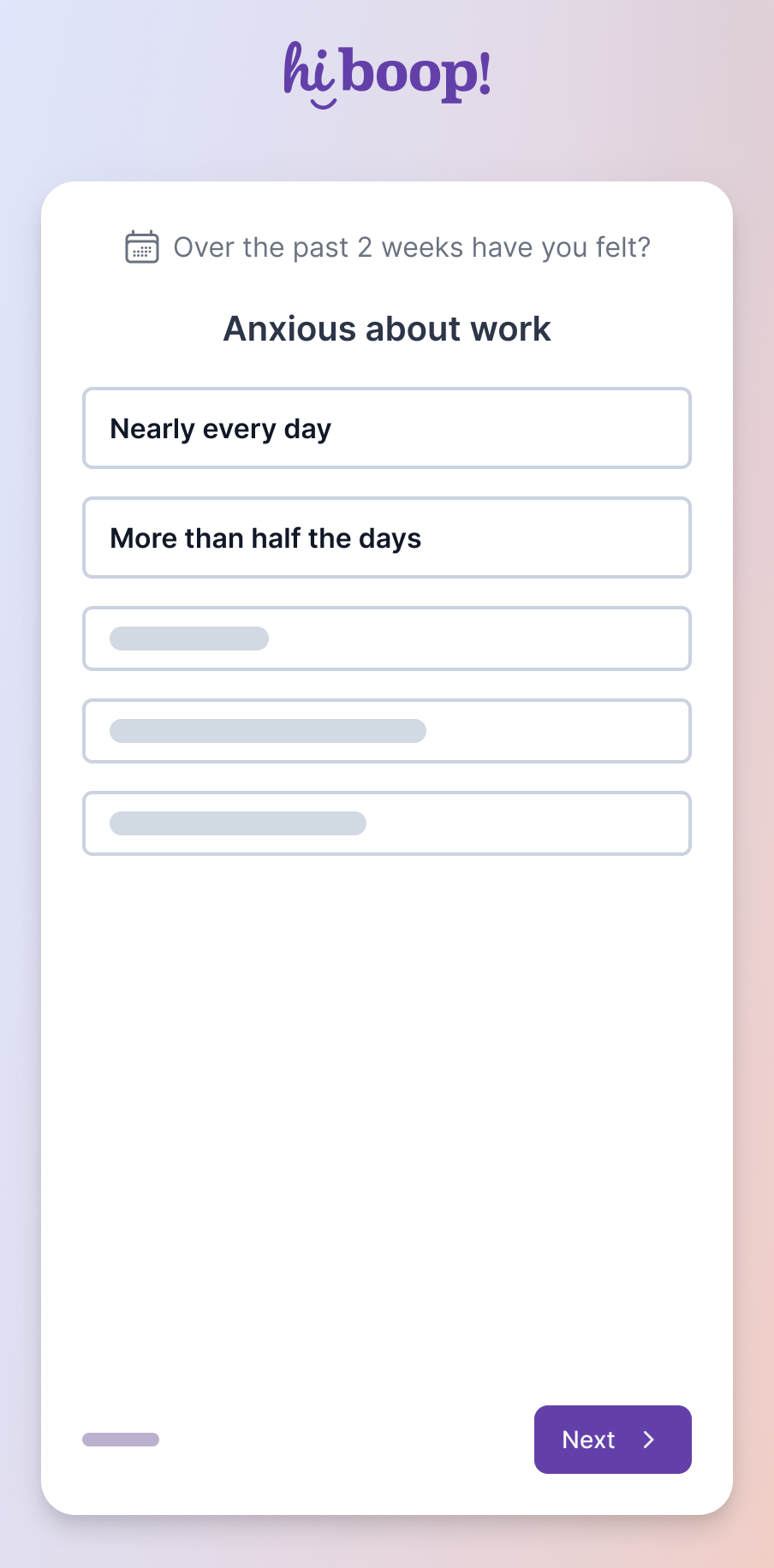Click the 'Anxious about work' question heading
This screenshot has height=1568, width=774.
tap(386, 328)
